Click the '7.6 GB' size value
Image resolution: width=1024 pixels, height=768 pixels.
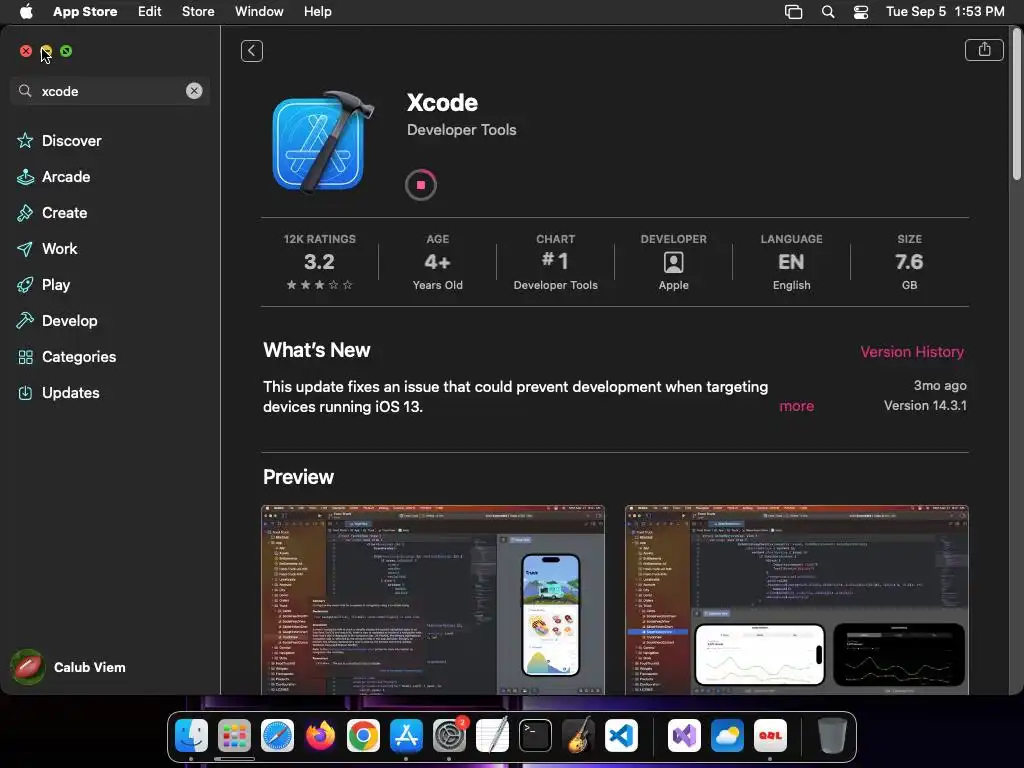pyautogui.click(x=909, y=262)
